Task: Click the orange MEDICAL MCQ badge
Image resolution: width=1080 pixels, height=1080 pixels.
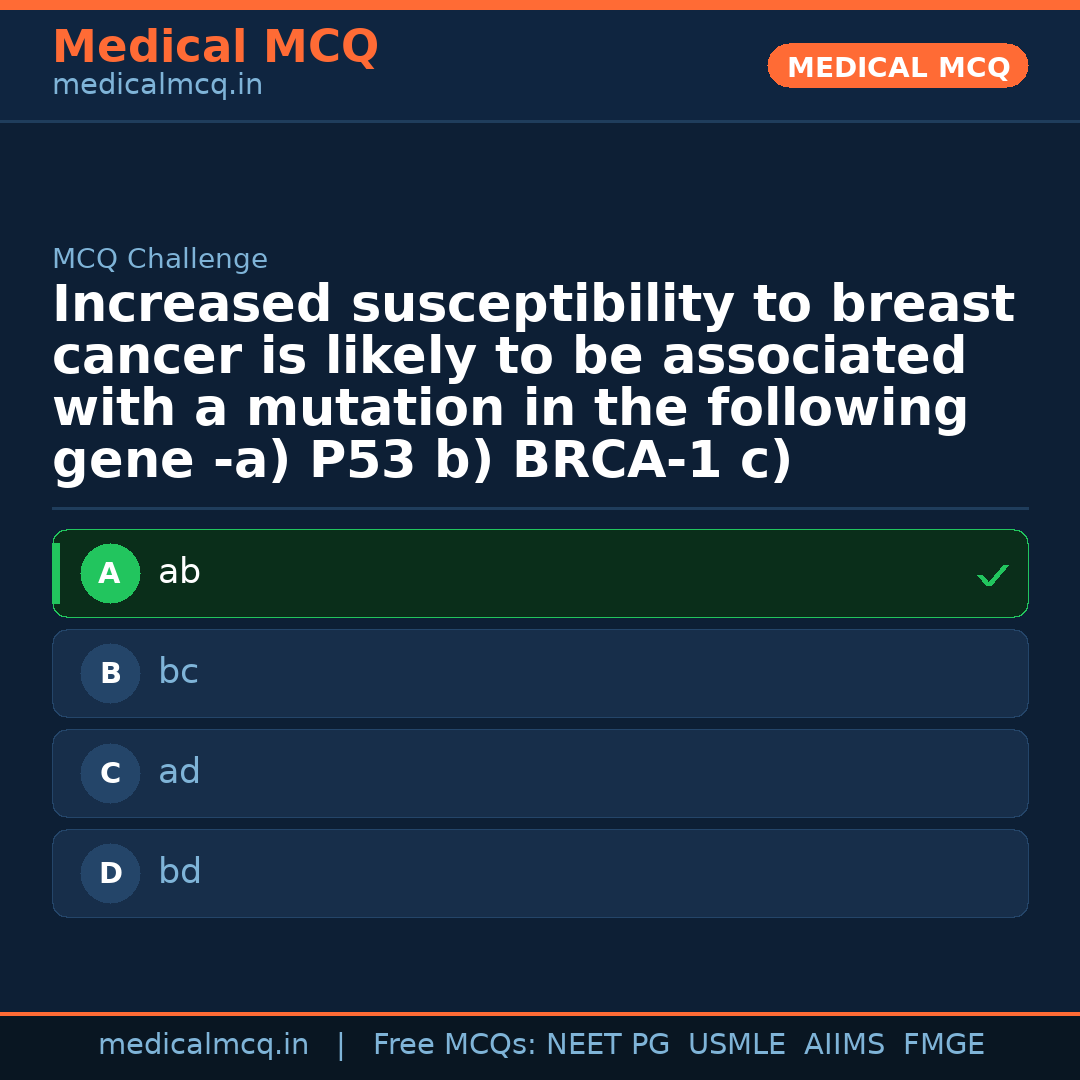Action: tap(897, 66)
